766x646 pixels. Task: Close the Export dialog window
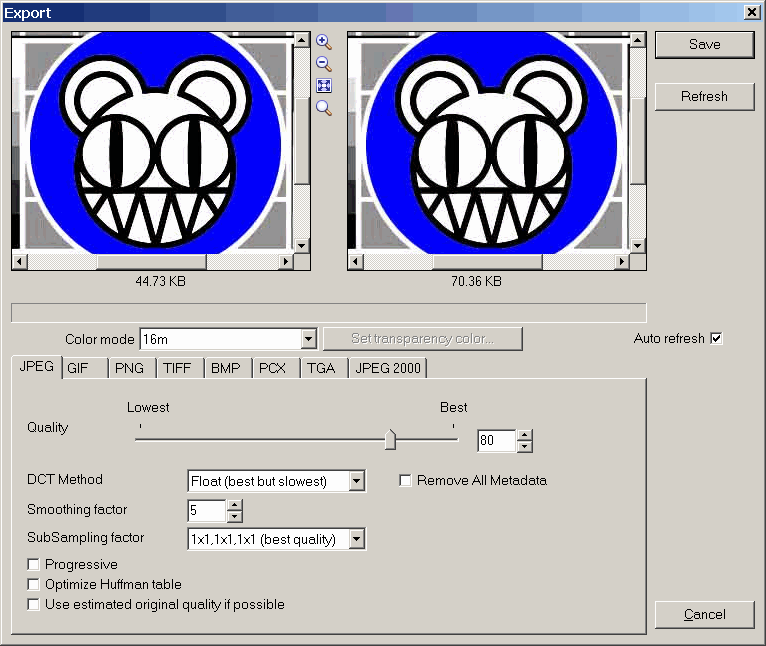coord(752,12)
